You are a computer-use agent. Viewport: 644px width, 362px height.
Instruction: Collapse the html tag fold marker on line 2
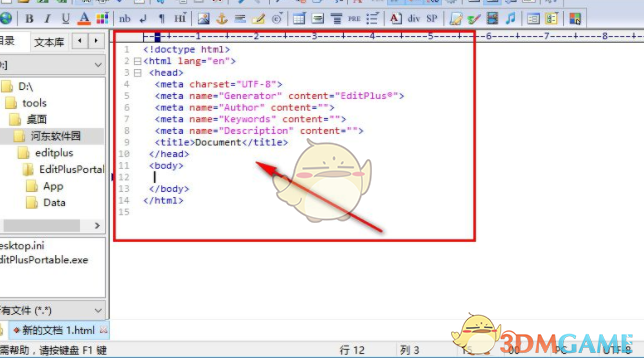pos(138,61)
